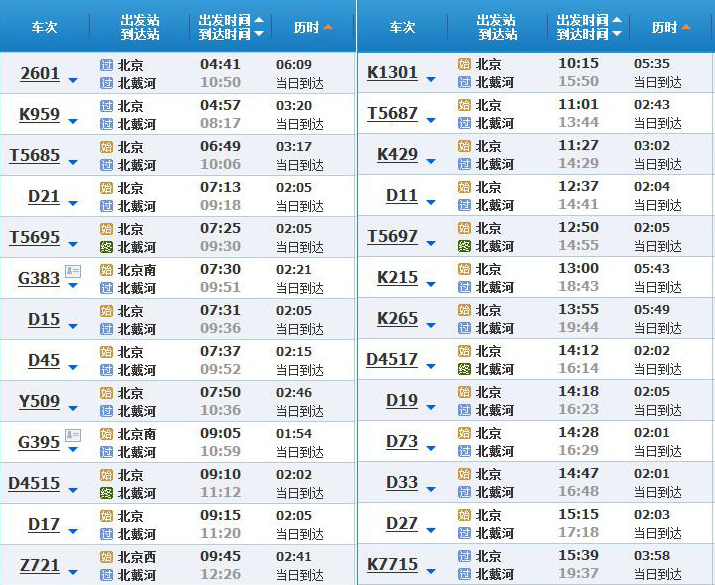The height and width of the screenshot is (585, 715).
Task: Click pass-through icon for D11 北戴河
Action: [464, 205]
